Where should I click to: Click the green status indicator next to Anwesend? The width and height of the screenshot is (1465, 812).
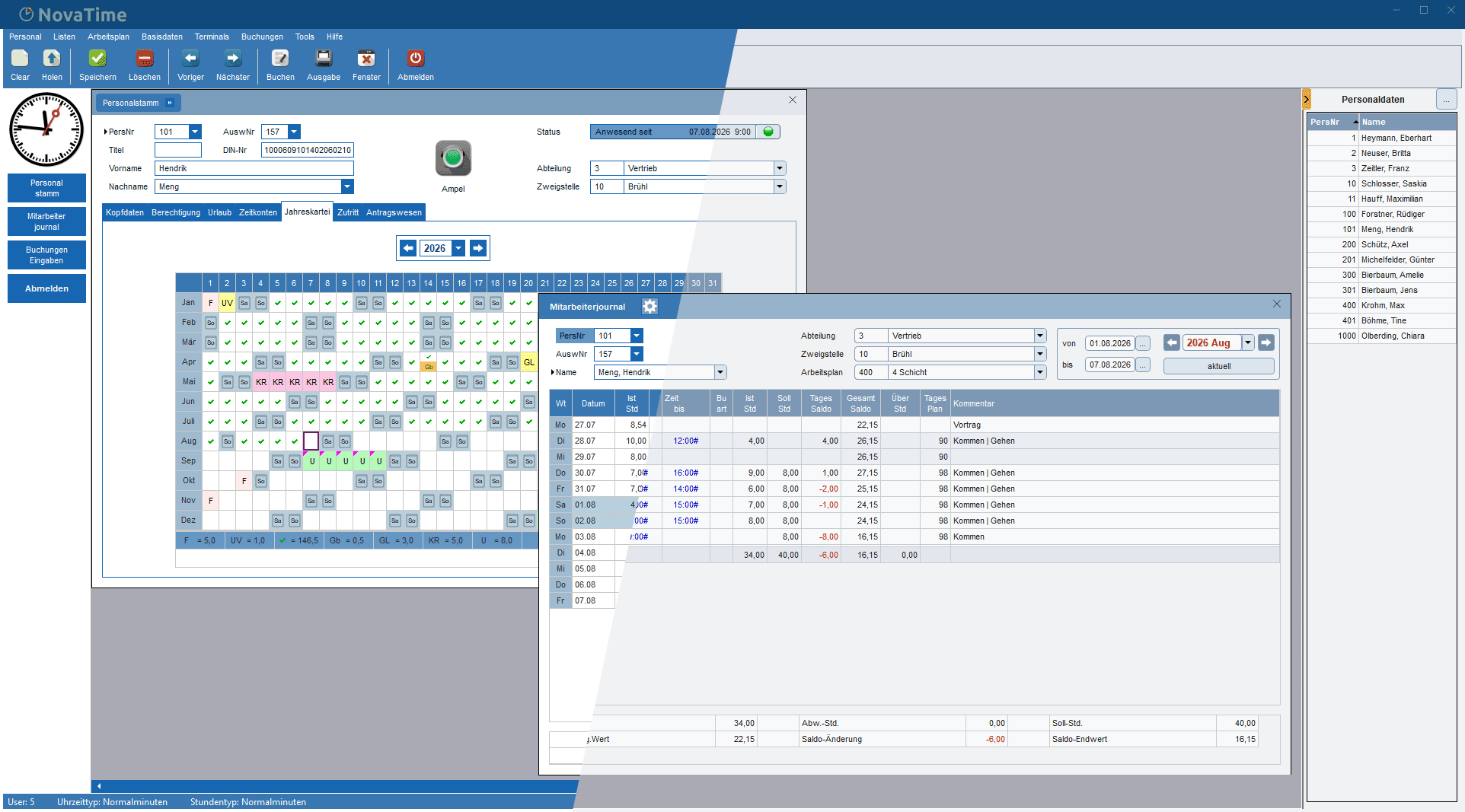[x=768, y=132]
